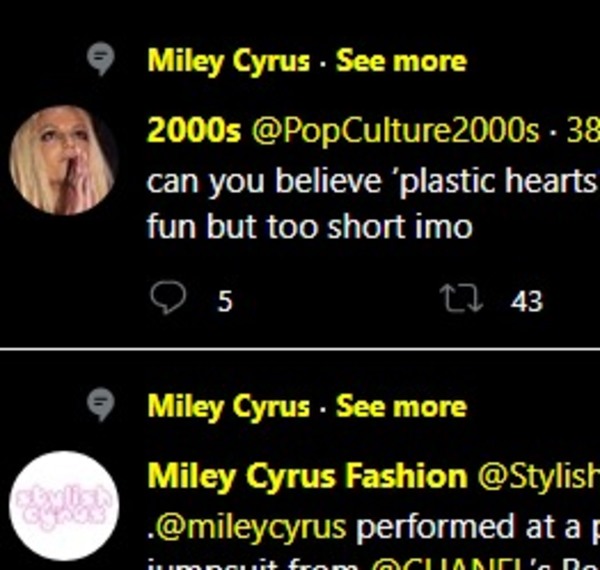Viewport: 600px width, 570px height.
Task: Click the retweet count of 43
Action: [x=527, y=300]
